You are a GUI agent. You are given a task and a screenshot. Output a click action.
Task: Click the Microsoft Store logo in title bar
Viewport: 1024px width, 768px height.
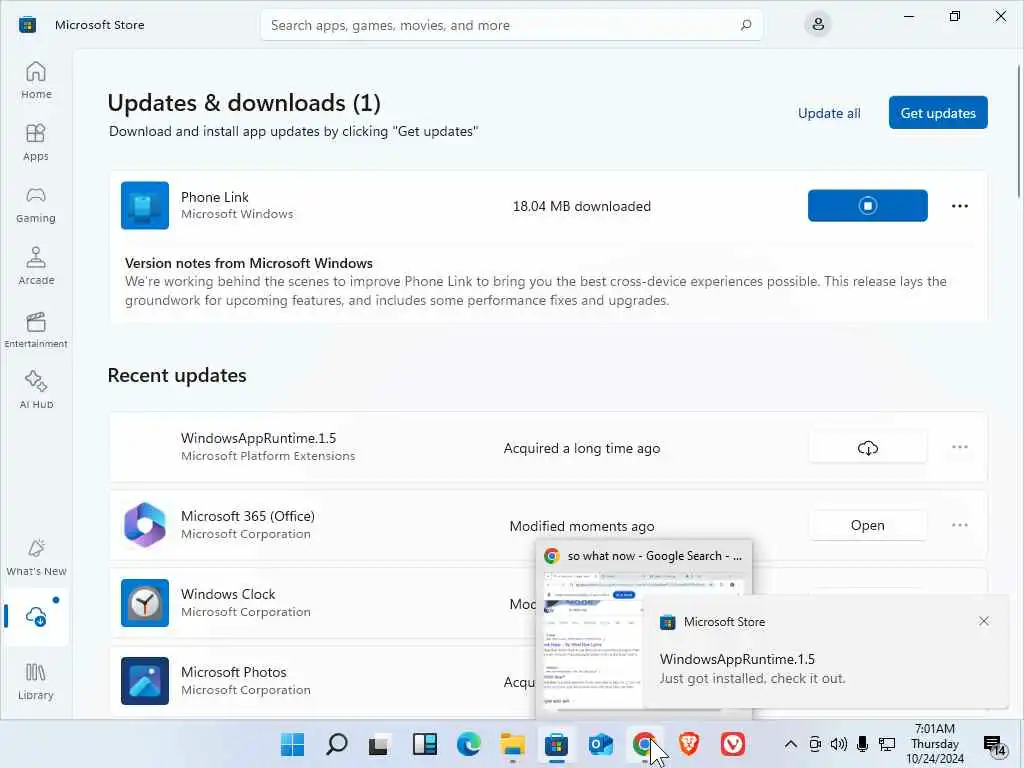point(27,25)
